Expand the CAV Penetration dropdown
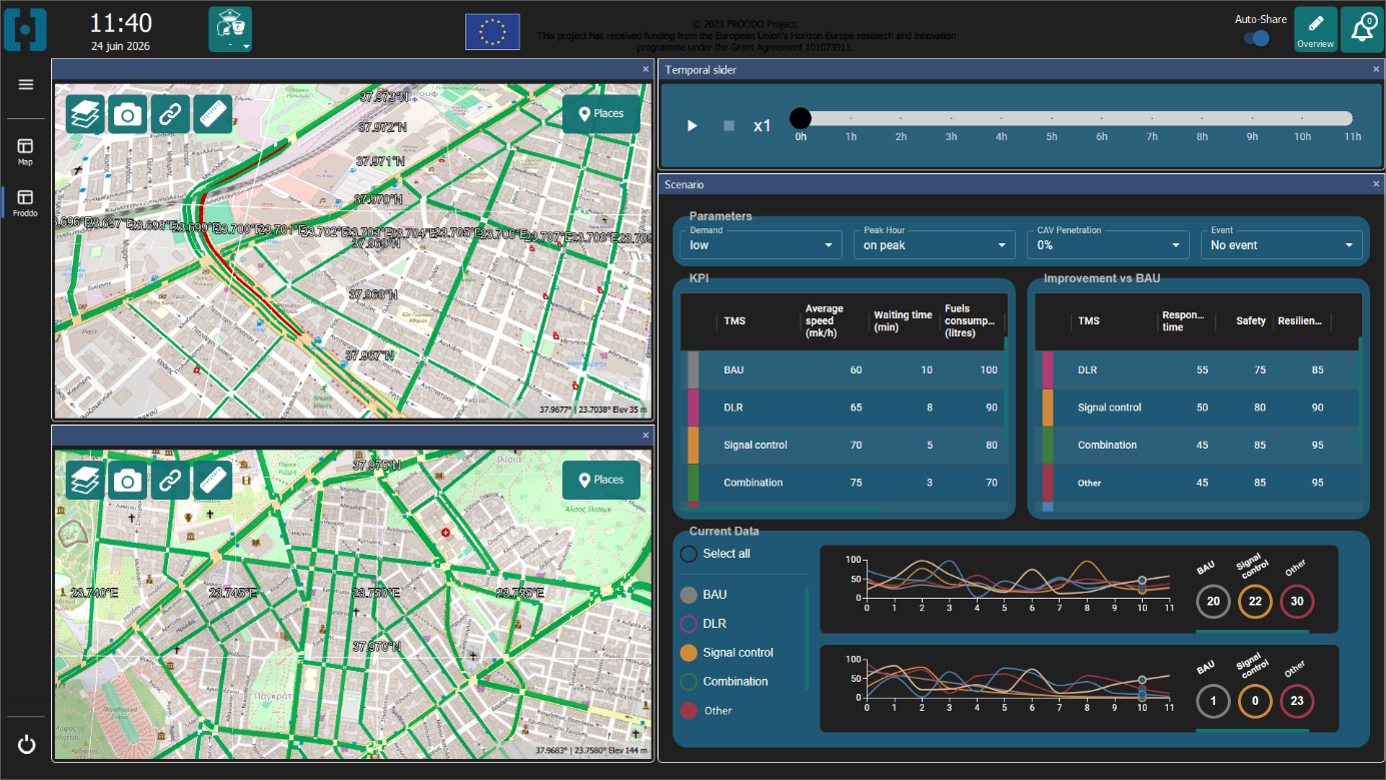1386x780 pixels. coord(1108,245)
